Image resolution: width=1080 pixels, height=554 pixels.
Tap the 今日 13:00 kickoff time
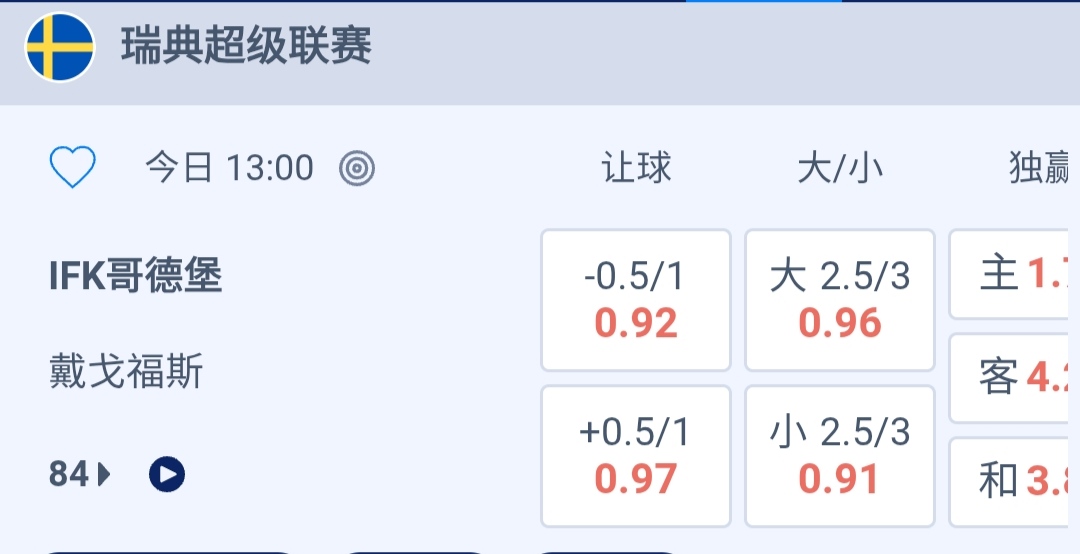point(229,168)
